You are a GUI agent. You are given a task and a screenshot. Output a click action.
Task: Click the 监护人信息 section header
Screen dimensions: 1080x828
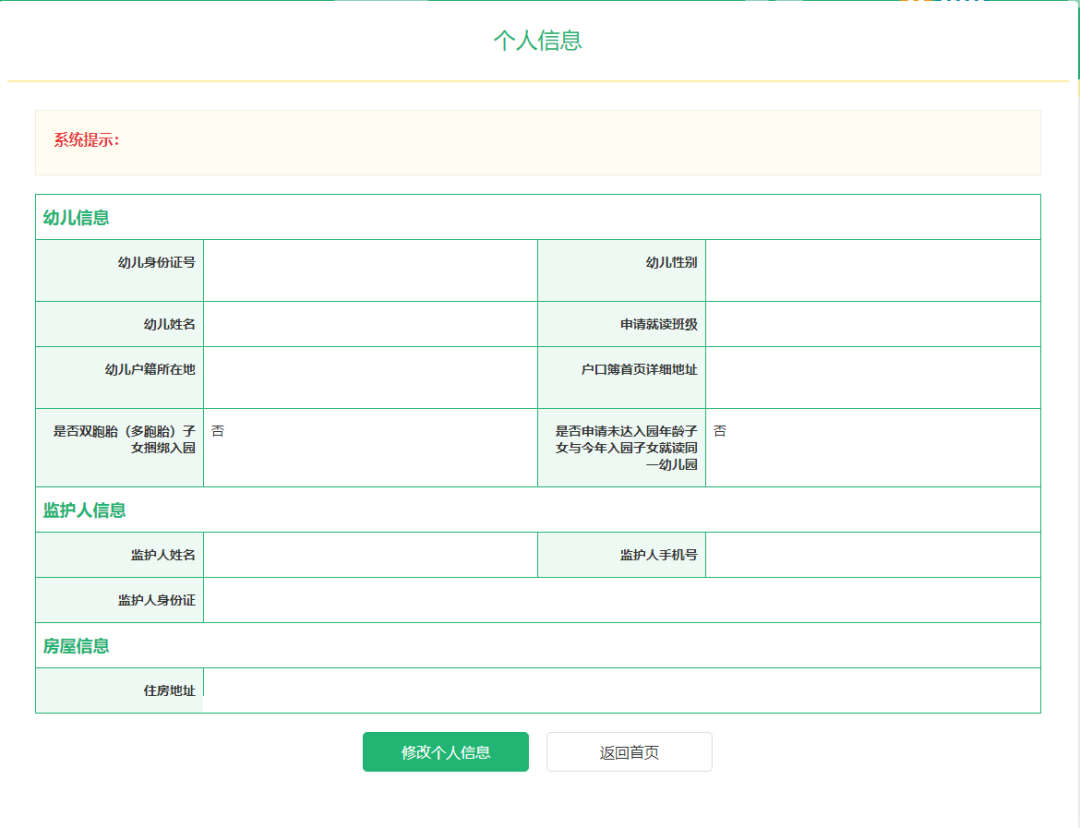(x=84, y=510)
